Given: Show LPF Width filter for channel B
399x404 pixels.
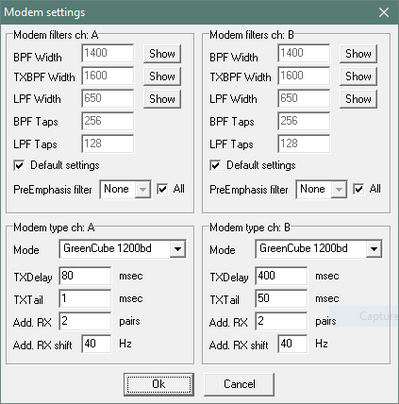Looking at the screenshot, I should [358, 99].
